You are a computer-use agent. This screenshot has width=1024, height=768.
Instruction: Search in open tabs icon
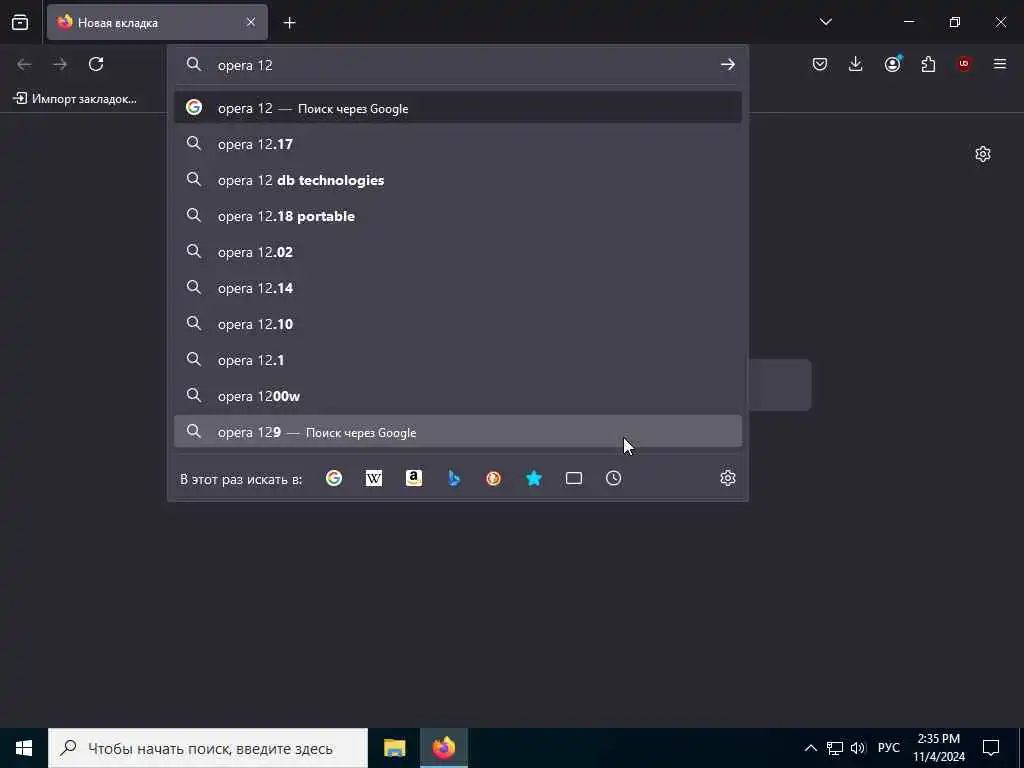pos(573,478)
